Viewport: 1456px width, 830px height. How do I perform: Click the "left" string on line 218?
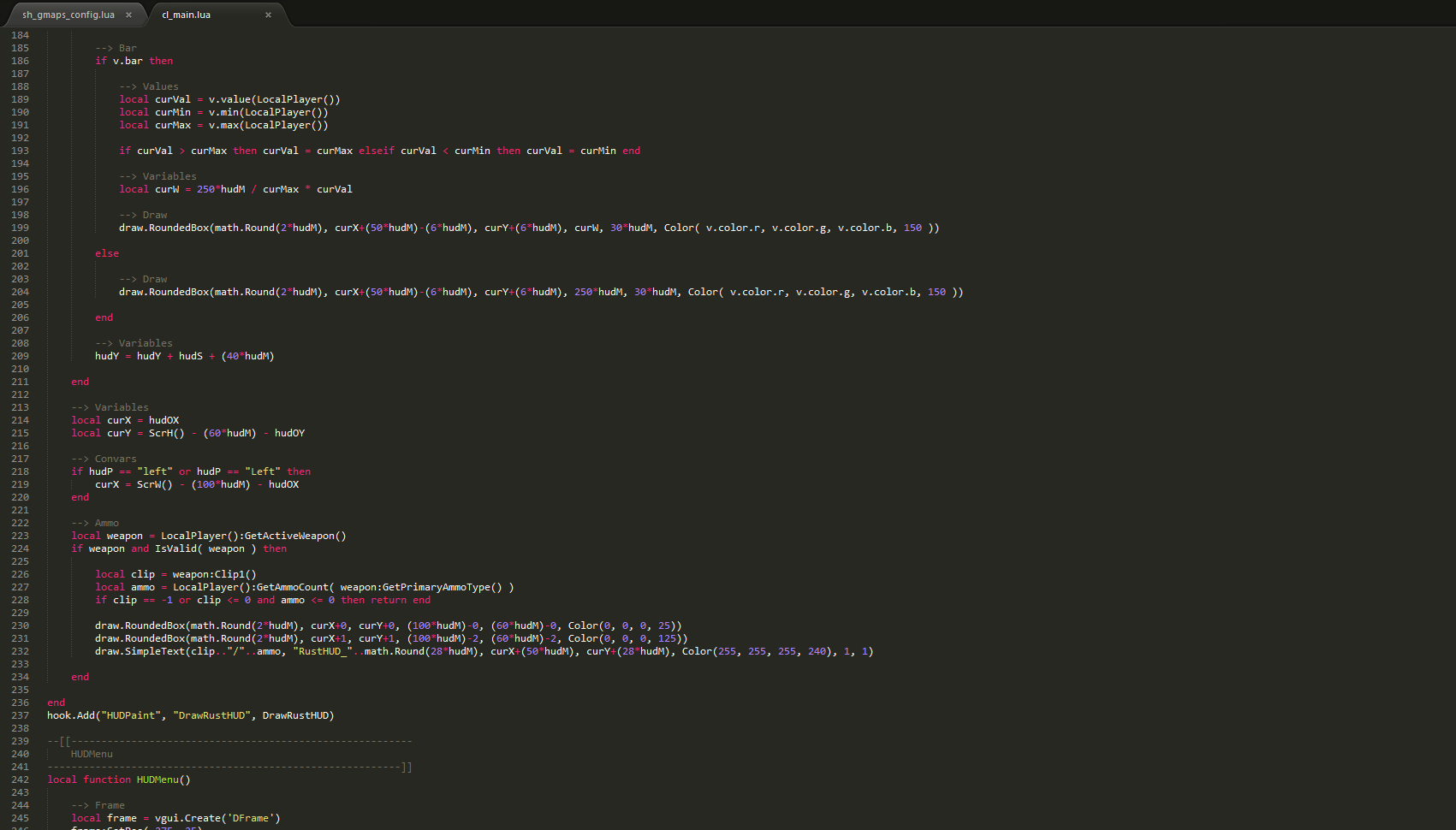pos(155,471)
